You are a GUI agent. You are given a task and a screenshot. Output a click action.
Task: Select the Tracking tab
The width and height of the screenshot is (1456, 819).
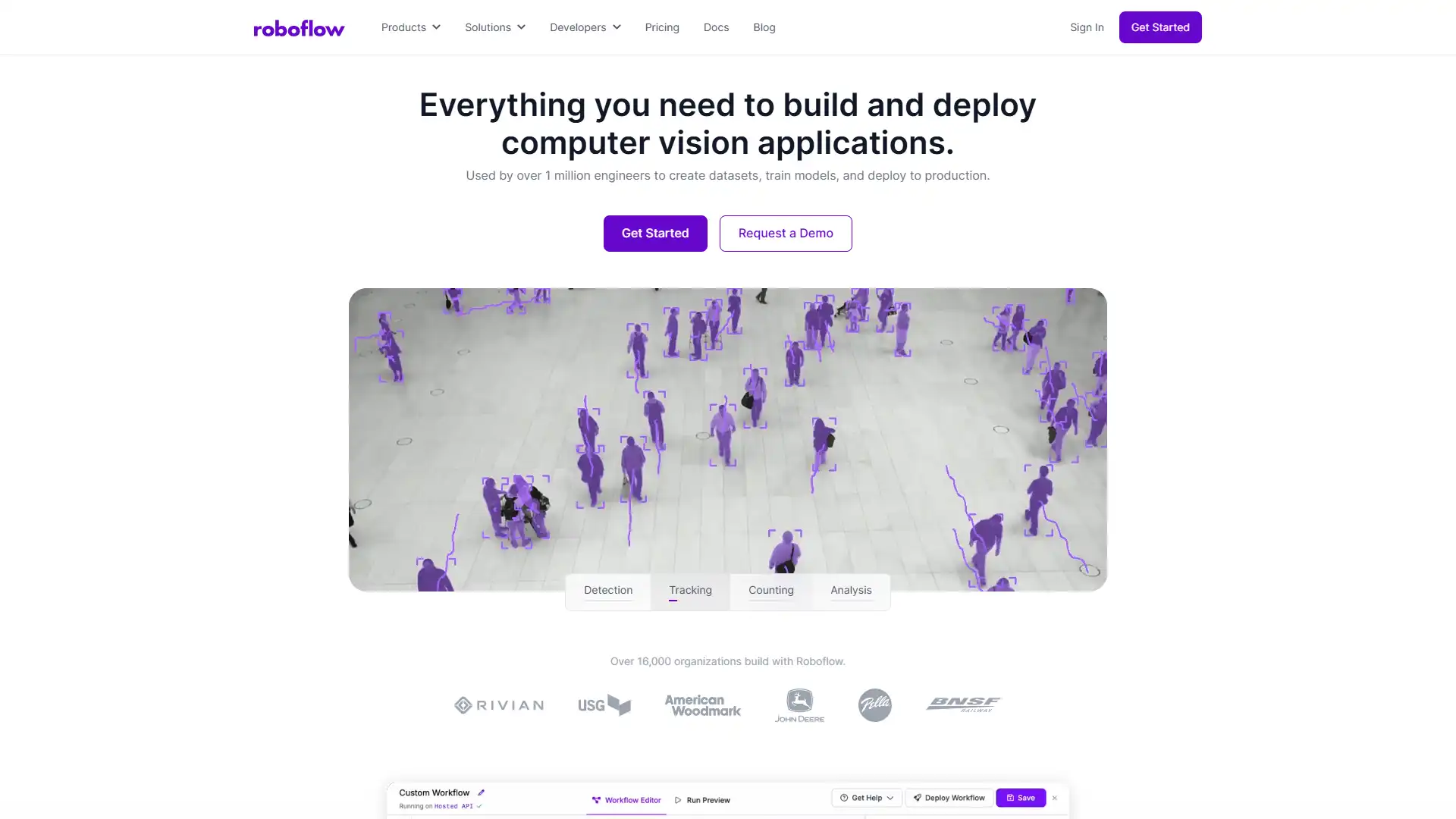tap(690, 590)
